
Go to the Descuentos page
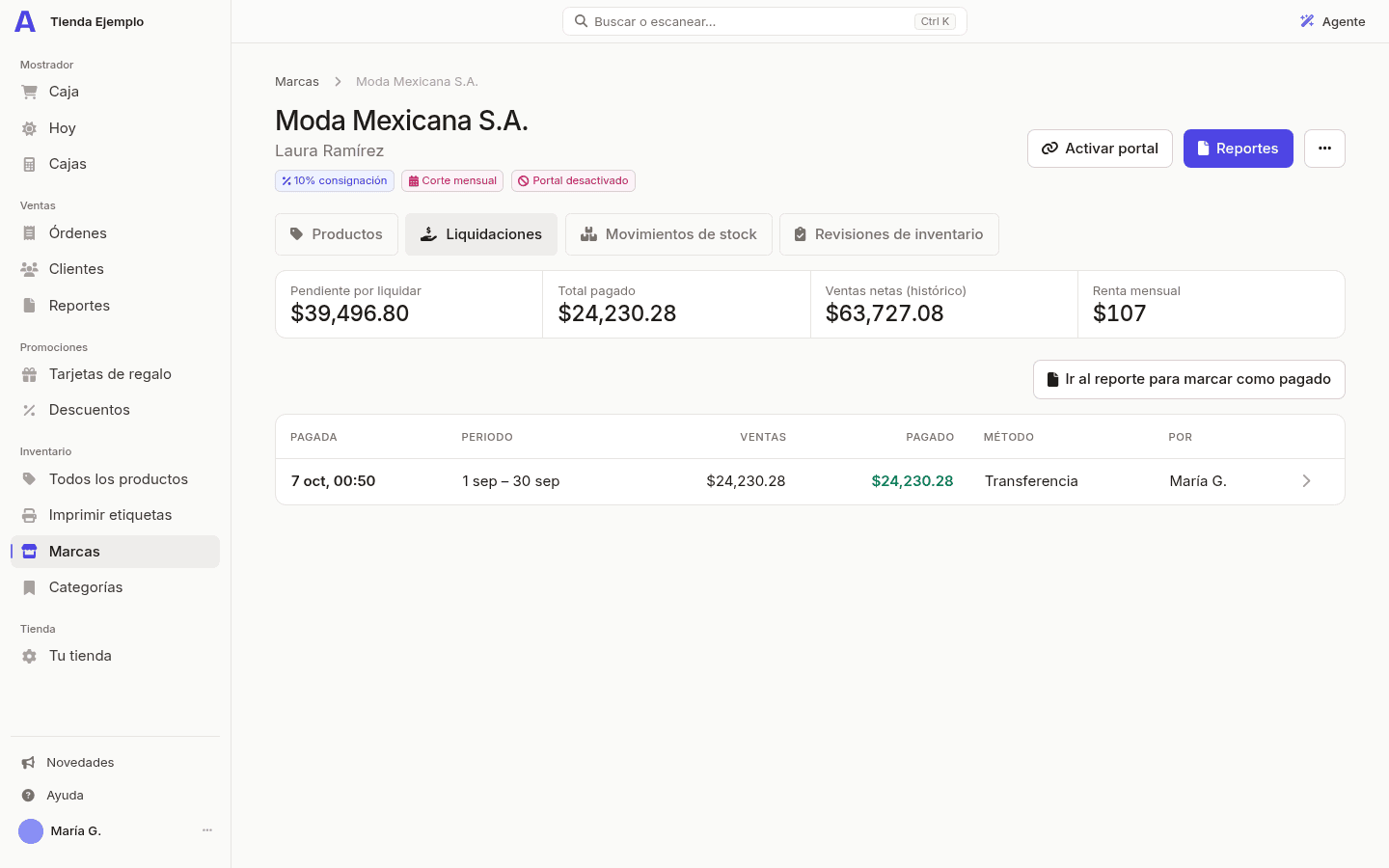click(x=115, y=410)
